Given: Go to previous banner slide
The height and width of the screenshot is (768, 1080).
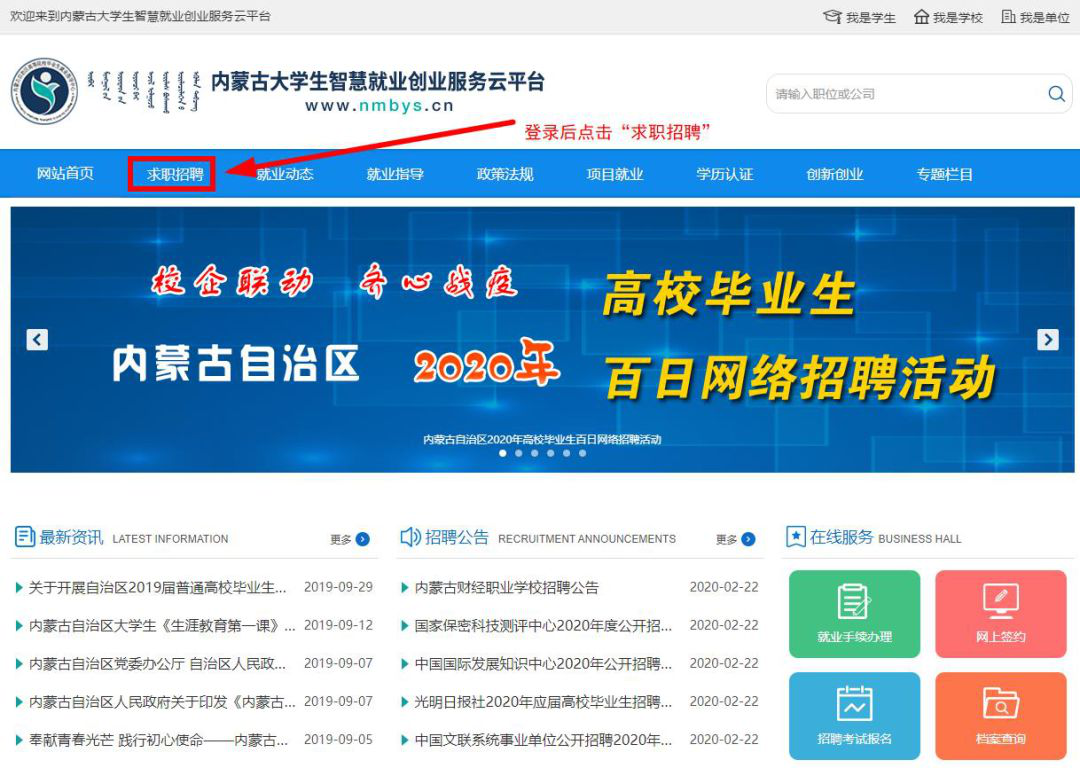Looking at the screenshot, I should (37, 340).
